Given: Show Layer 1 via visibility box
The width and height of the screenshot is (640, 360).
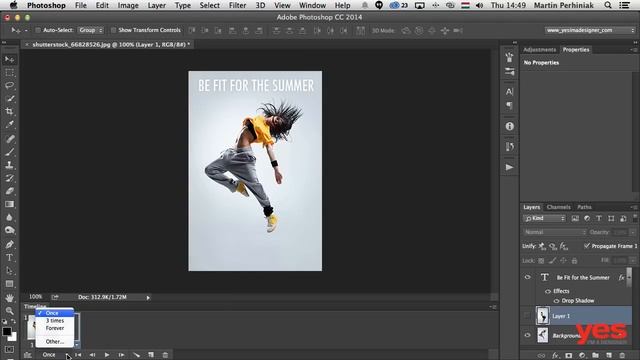Looking at the screenshot, I should pyautogui.click(x=527, y=316).
